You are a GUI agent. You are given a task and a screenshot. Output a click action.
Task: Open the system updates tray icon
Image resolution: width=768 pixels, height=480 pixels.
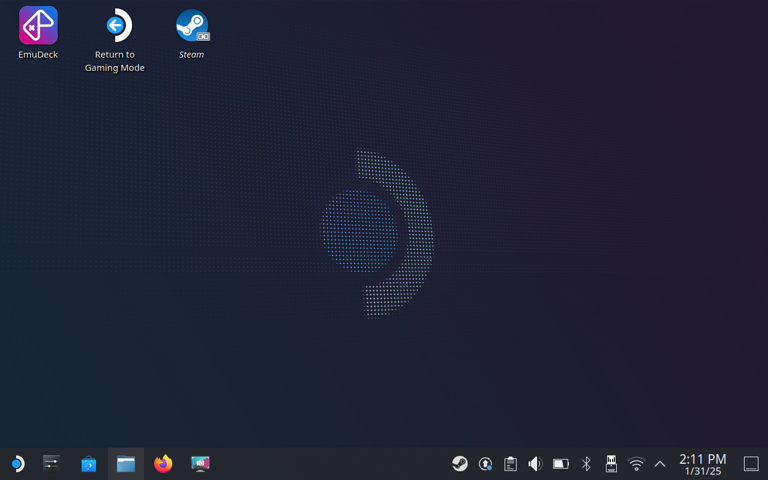pos(485,464)
